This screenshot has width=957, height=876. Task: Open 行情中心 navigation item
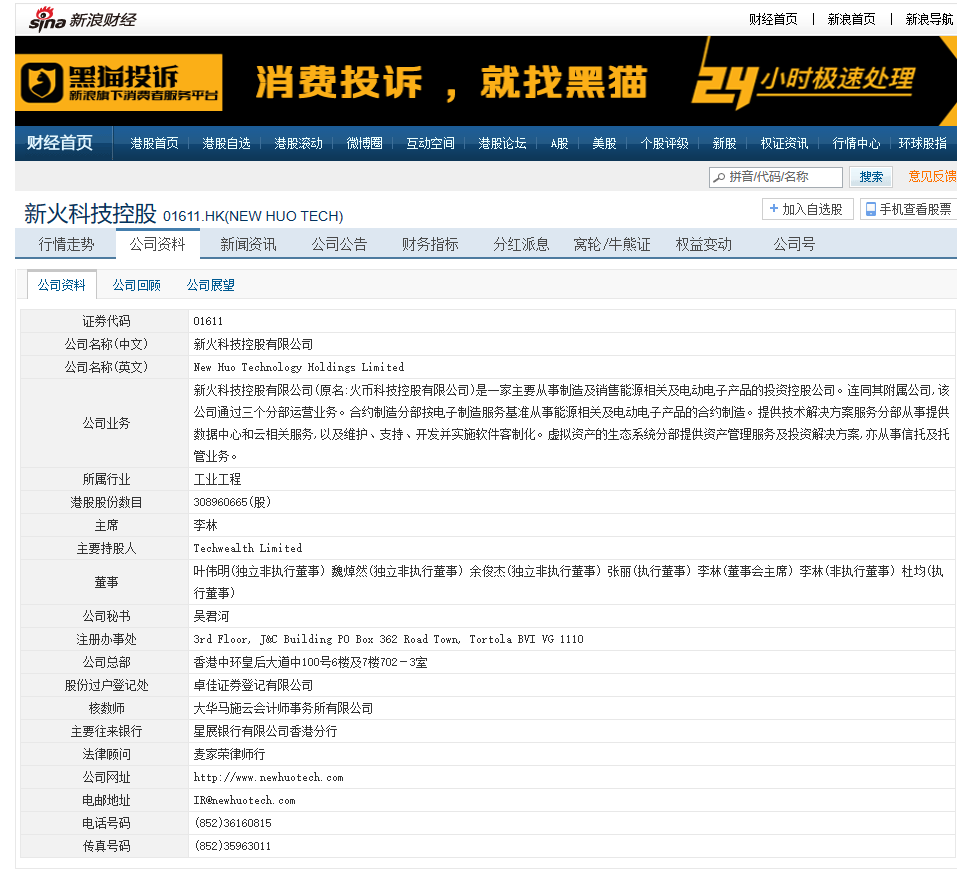(x=856, y=143)
